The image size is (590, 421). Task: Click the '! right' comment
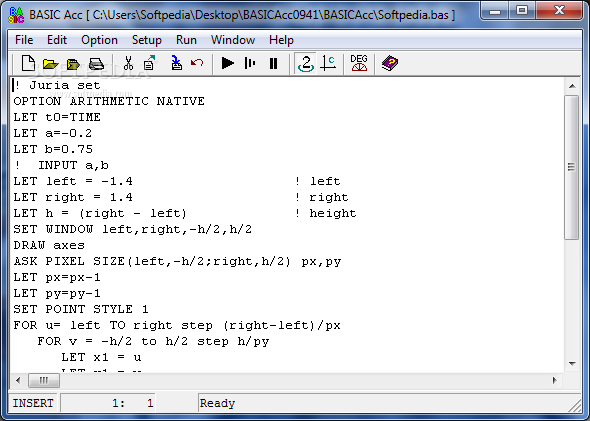click(x=322, y=198)
